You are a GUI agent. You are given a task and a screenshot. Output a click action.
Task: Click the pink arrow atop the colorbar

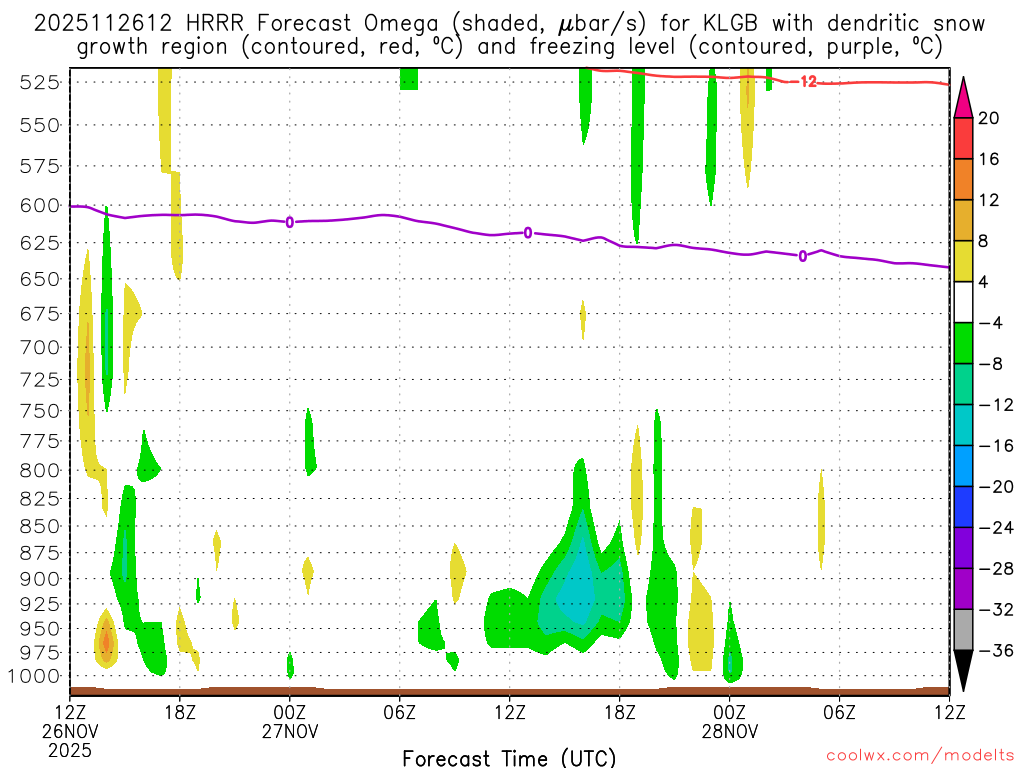963,98
